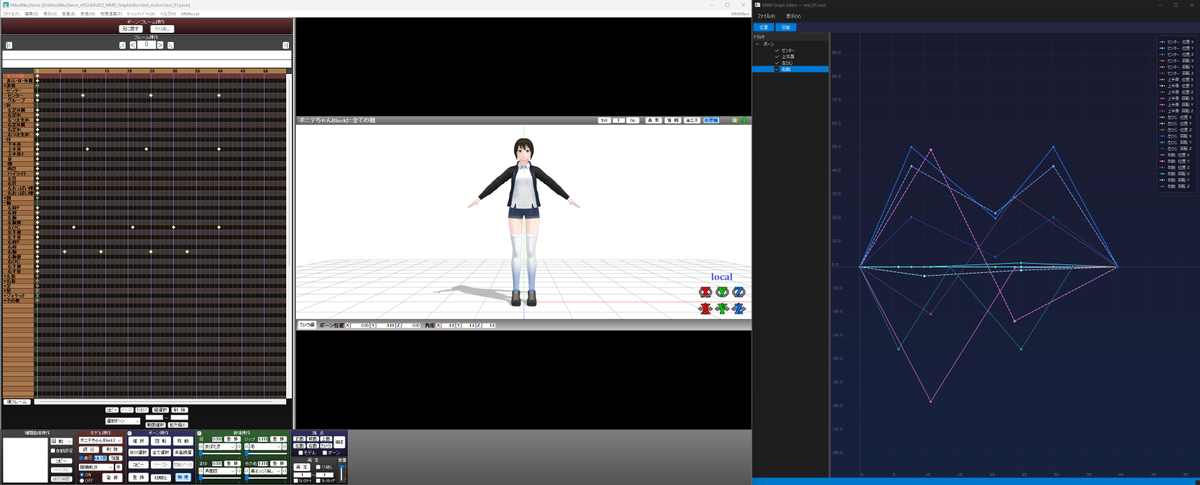Image resolution: width=1200 pixels, height=485 pixels.
Task: Uncheck センター track in Graph Editor
Action: pos(777,50)
